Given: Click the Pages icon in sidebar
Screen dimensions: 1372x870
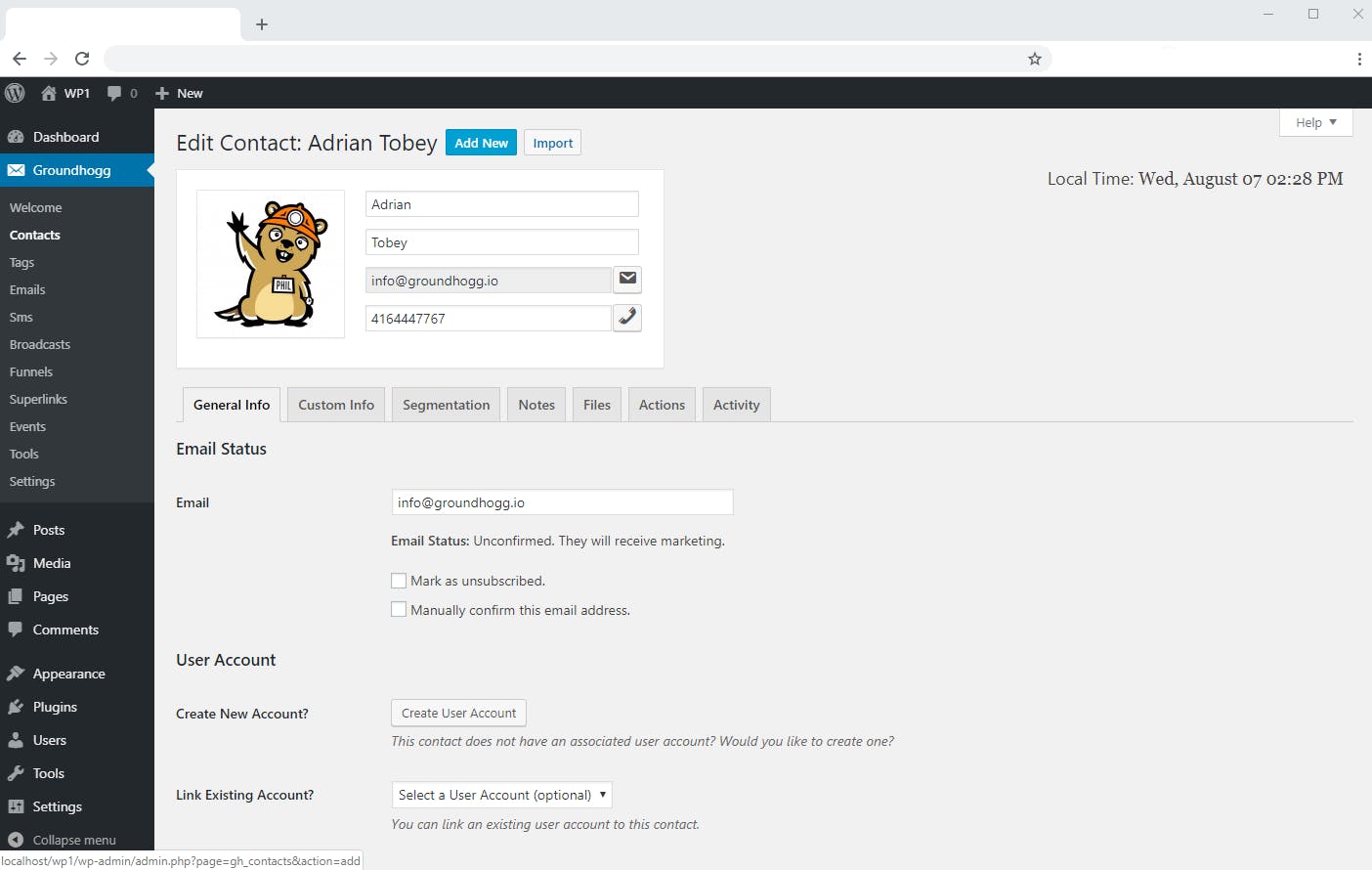Looking at the screenshot, I should click(16, 596).
